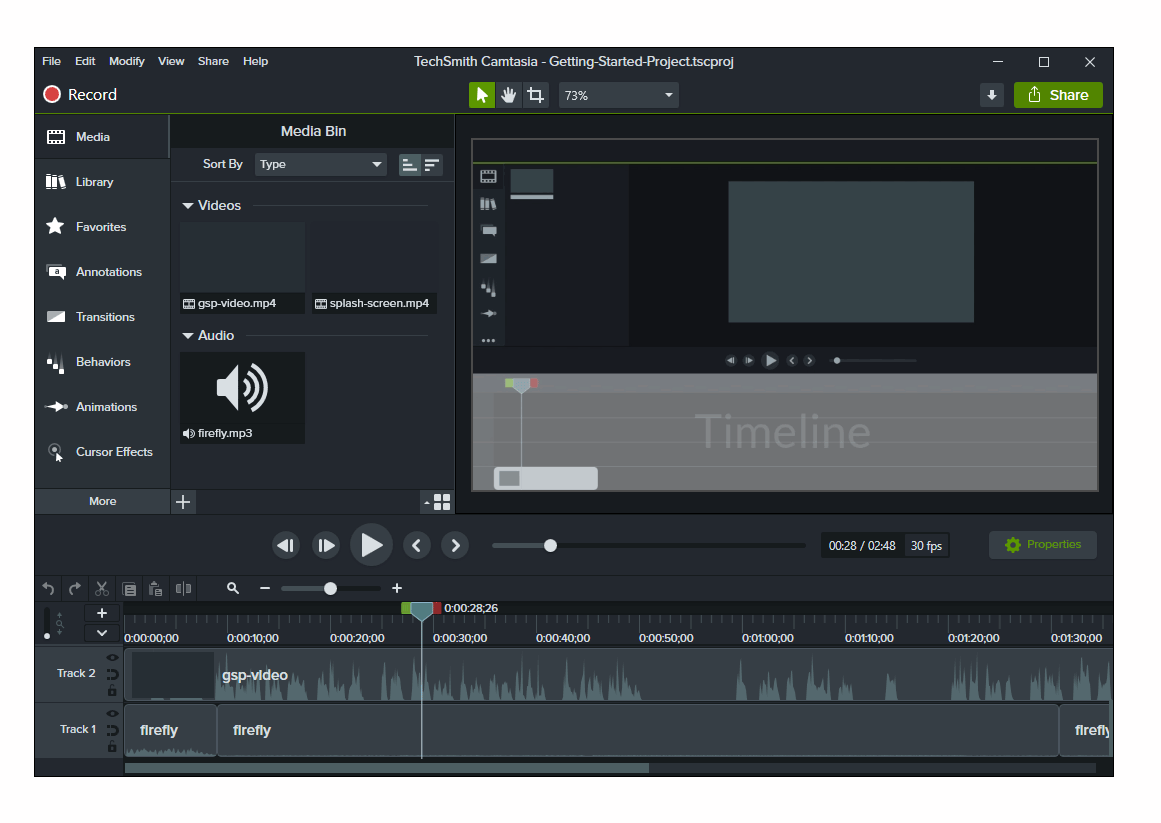Image resolution: width=1161 pixels, height=823 pixels.
Task: Click the download arrow icon
Action: 991,95
